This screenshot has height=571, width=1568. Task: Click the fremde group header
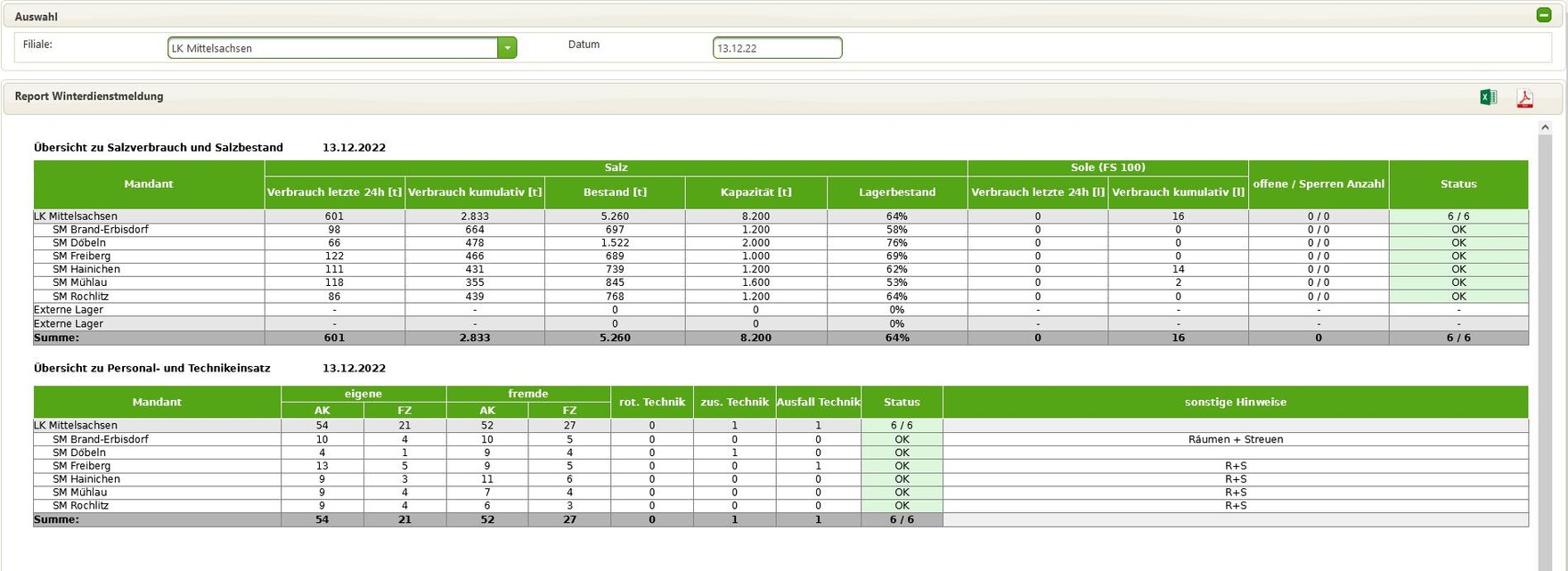528,394
